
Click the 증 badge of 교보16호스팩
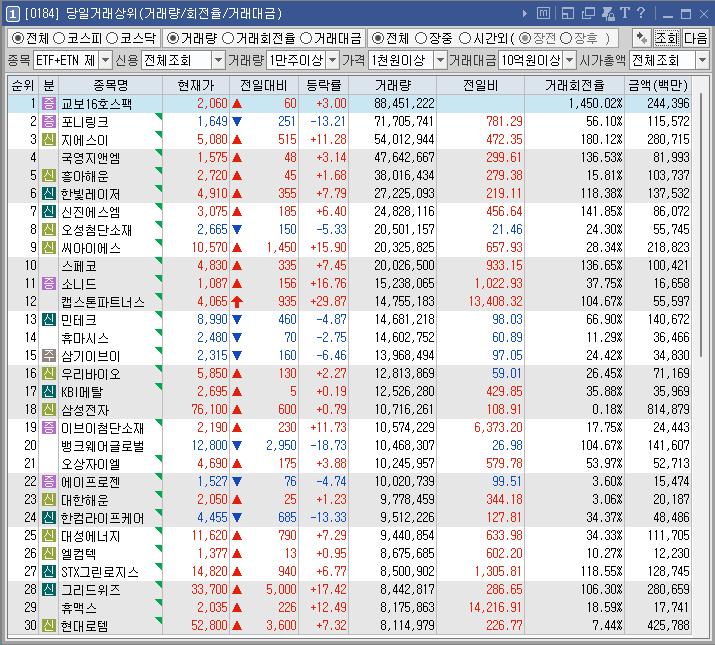click(x=49, y=104)
